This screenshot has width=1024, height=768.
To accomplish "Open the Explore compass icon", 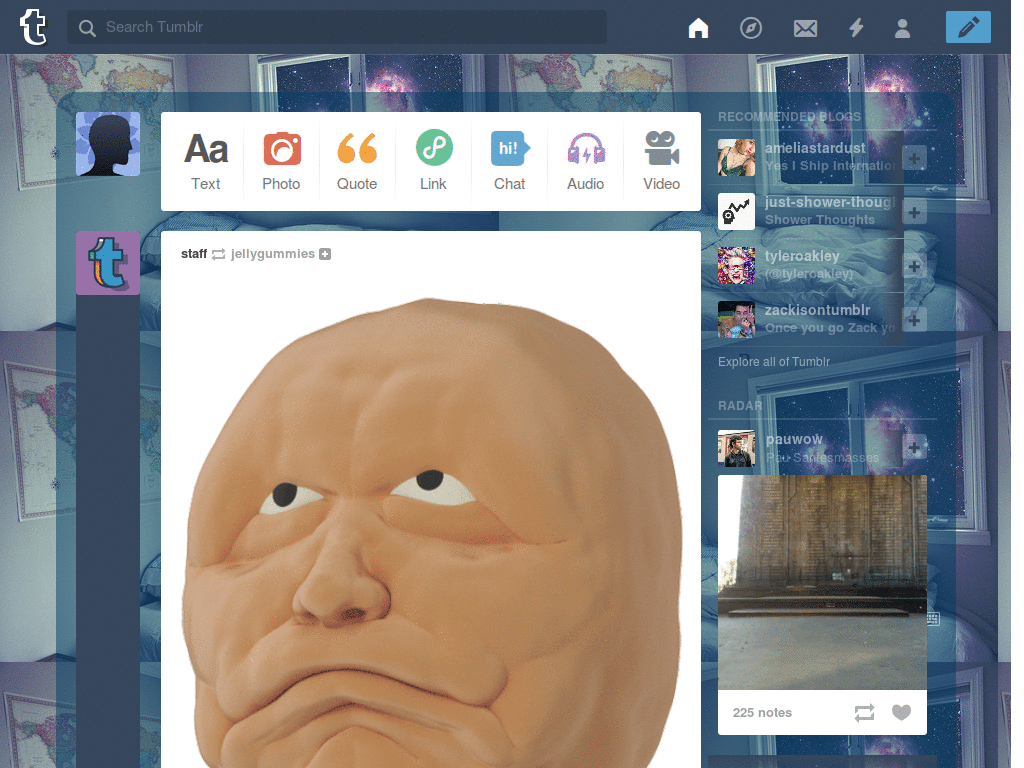I will [x=751, y=28].
